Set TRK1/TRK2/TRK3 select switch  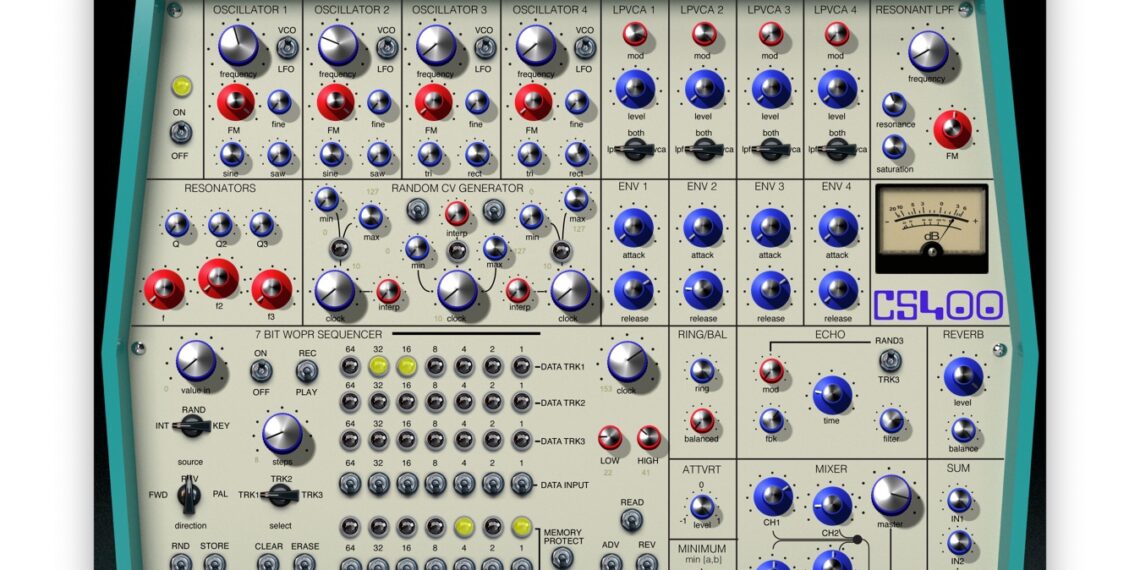click(x=281, y=496)
